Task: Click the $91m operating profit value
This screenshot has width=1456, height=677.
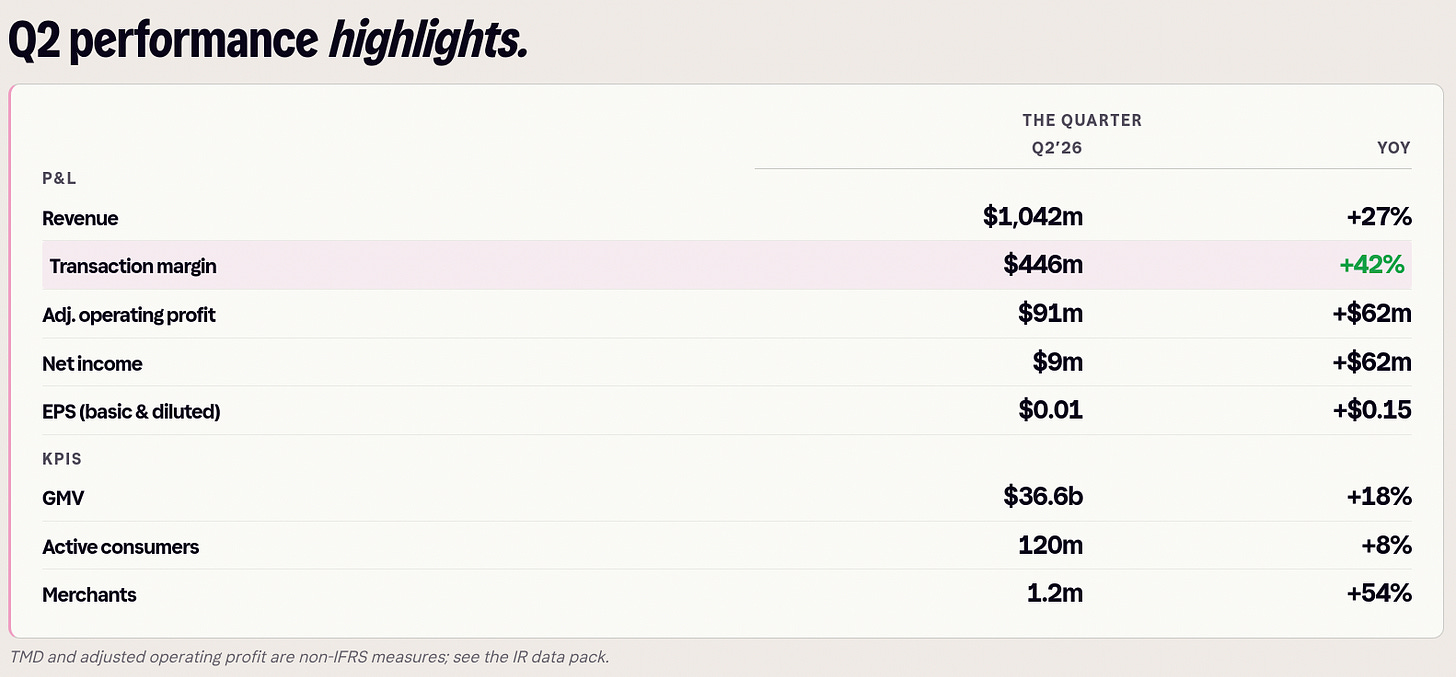Action: point(1050,314)
